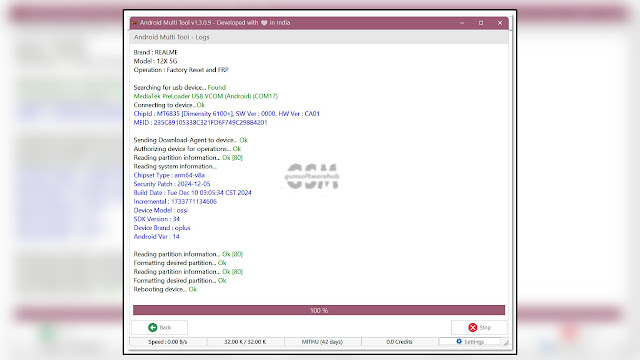Viewport: 640px width, 360px height.
Task: Click 'Connecting to device' log line
Action: 169,105
